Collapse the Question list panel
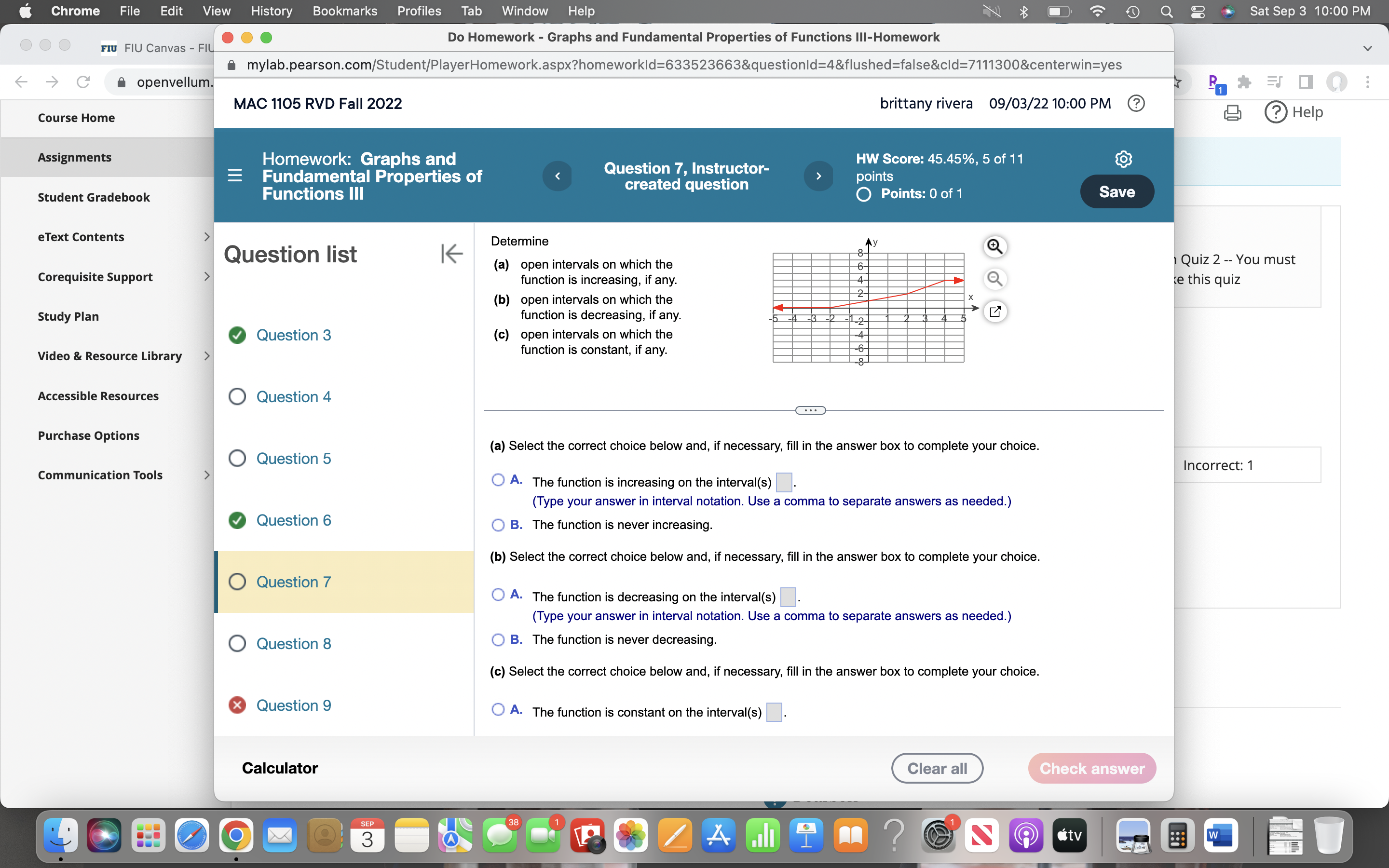 (452, 253)
